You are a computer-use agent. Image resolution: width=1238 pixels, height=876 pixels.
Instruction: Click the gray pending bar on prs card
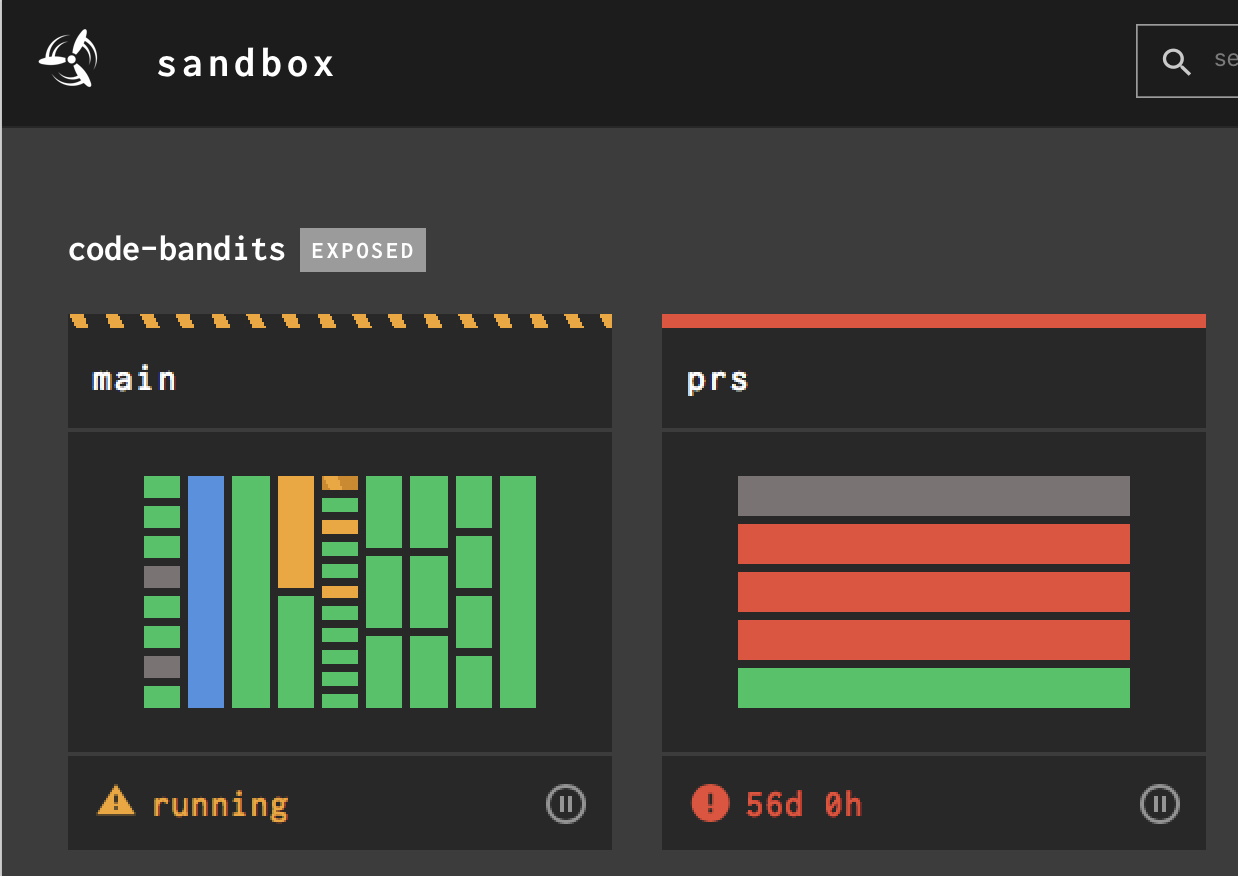pyautogui.click(x=933, y=497)
